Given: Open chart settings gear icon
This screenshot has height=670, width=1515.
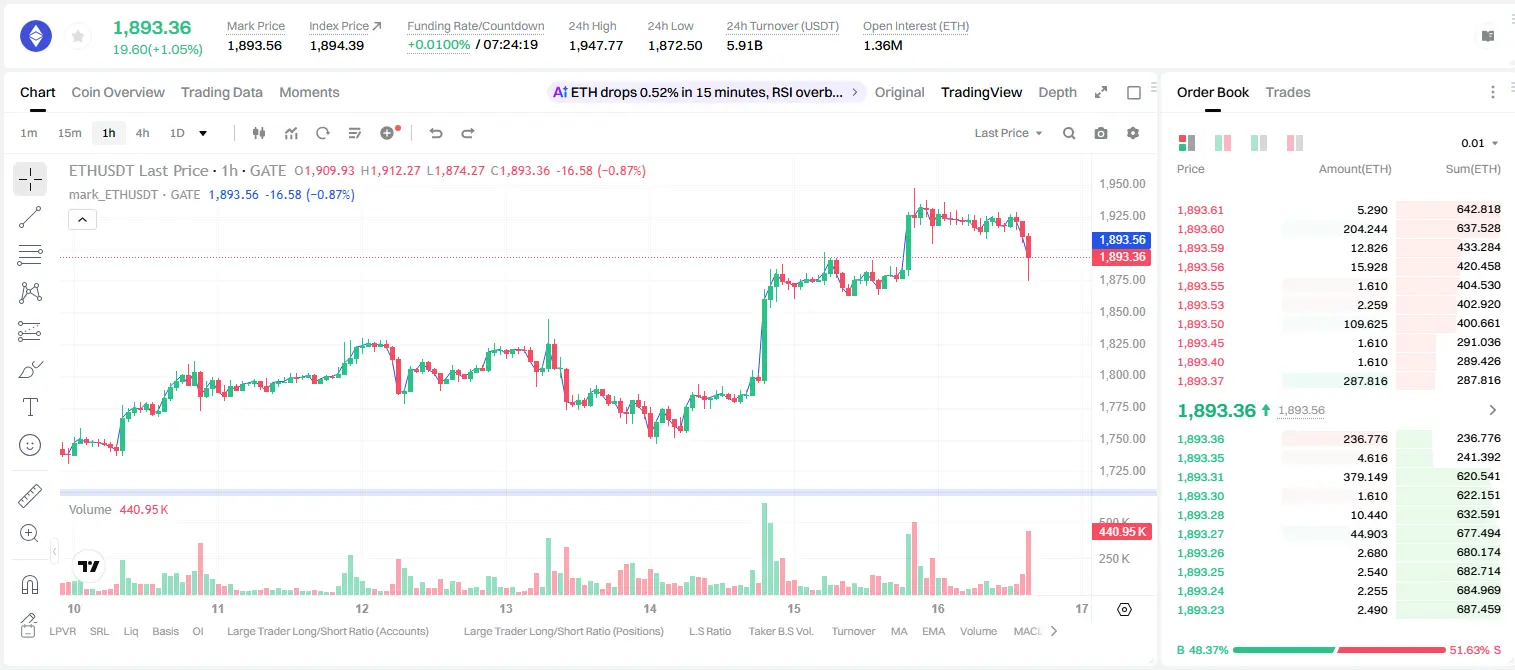Looking at the screenshot, I should pos(1133,133).
